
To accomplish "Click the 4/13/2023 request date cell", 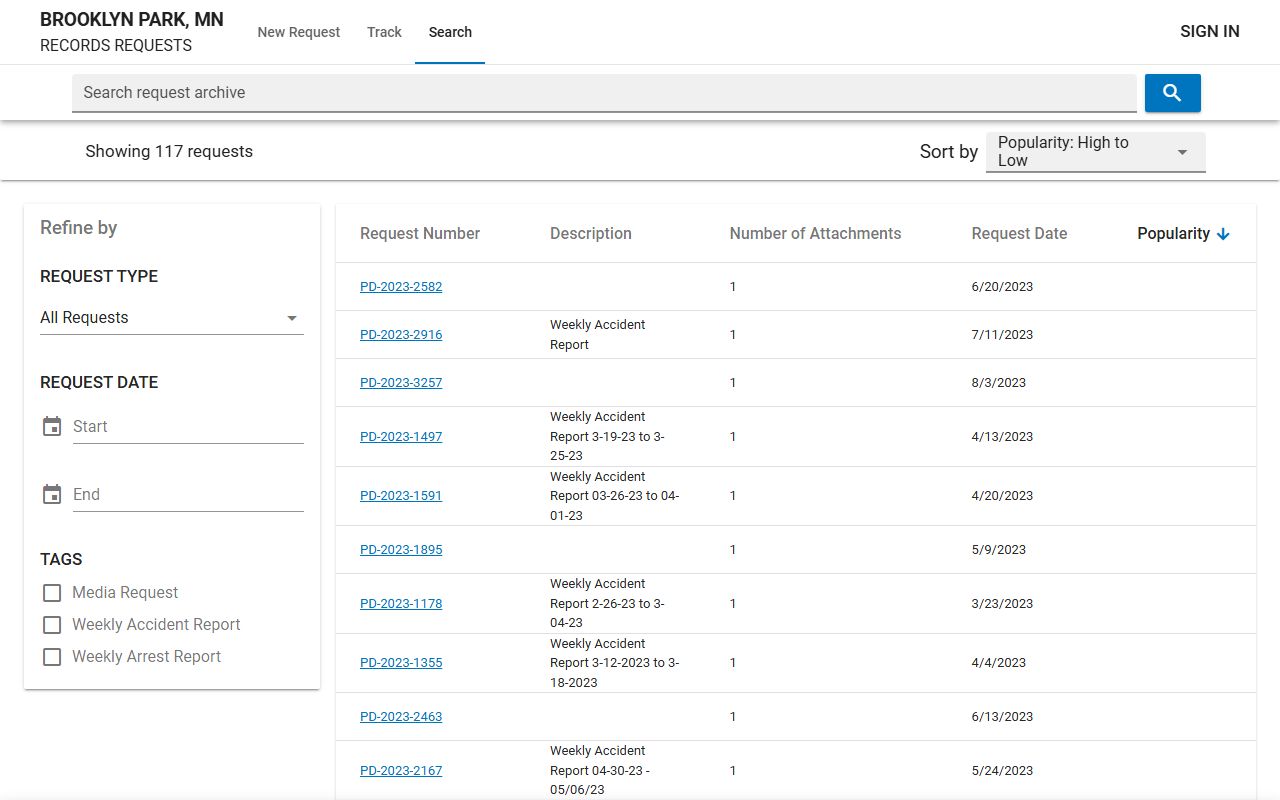I will (x=1002, y=437).
